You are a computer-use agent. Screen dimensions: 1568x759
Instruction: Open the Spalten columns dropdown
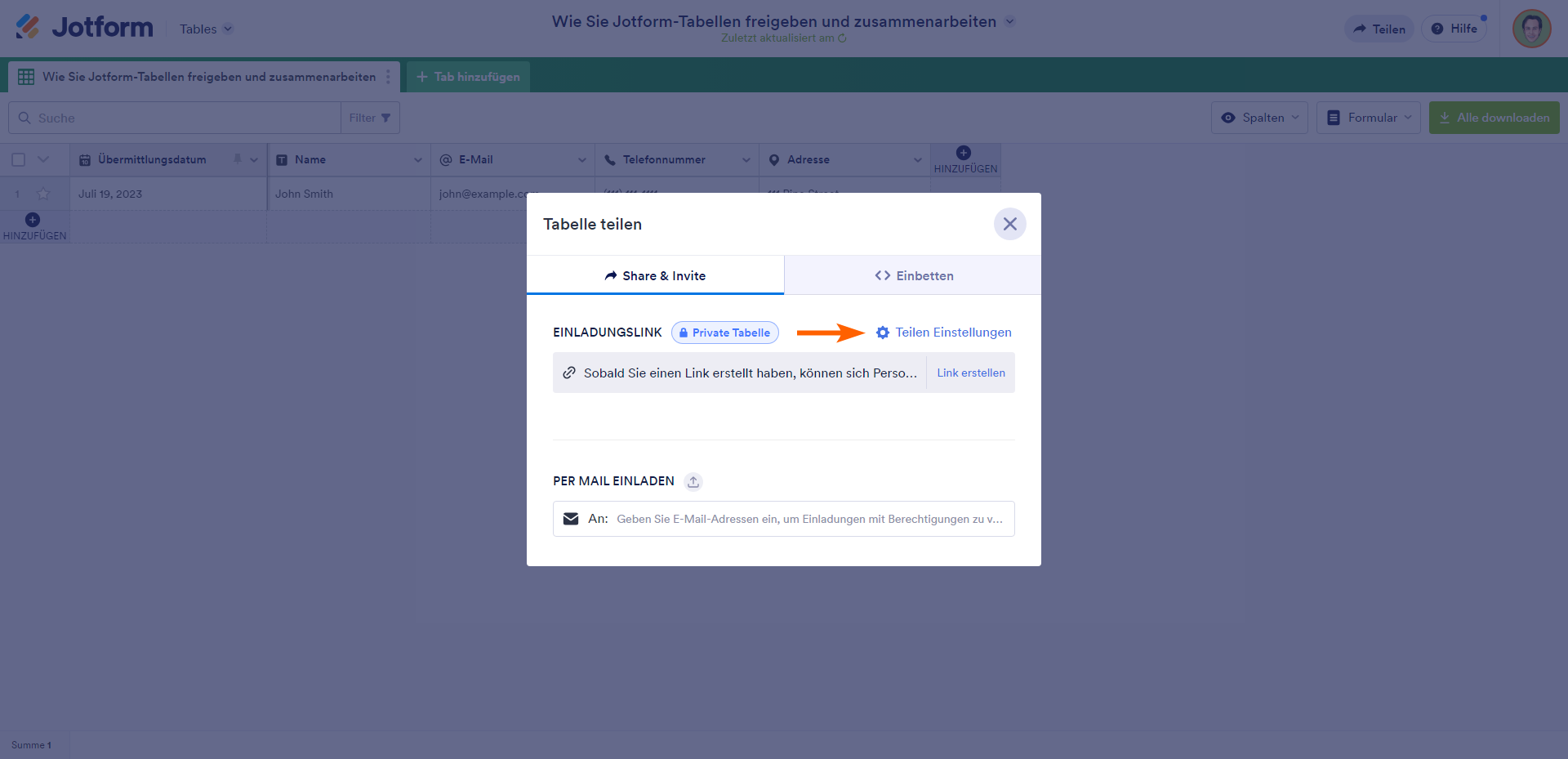pos(1259,118)
